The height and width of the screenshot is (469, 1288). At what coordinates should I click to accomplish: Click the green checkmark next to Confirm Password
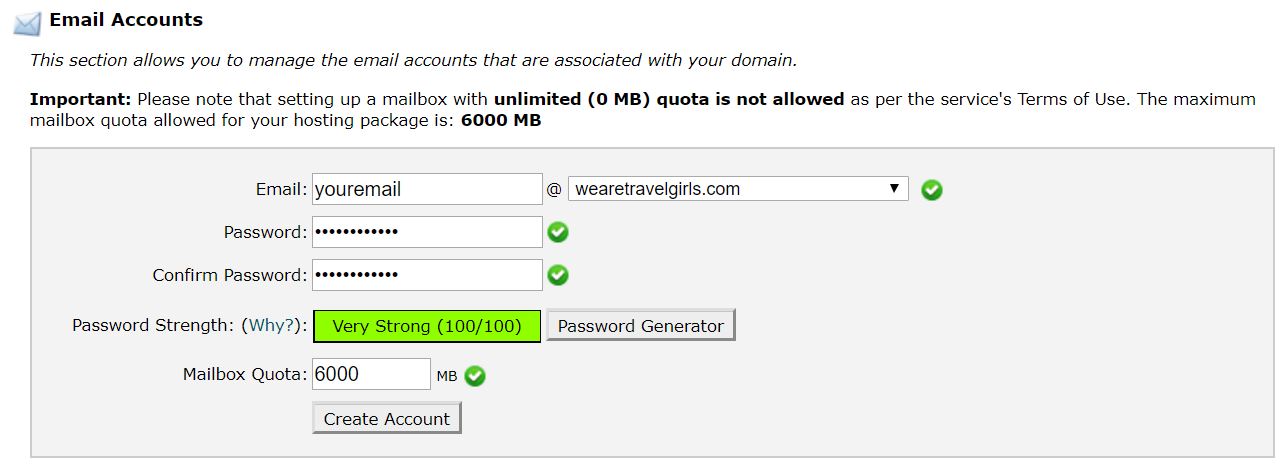pyautogui.click(x=558, y=275)
